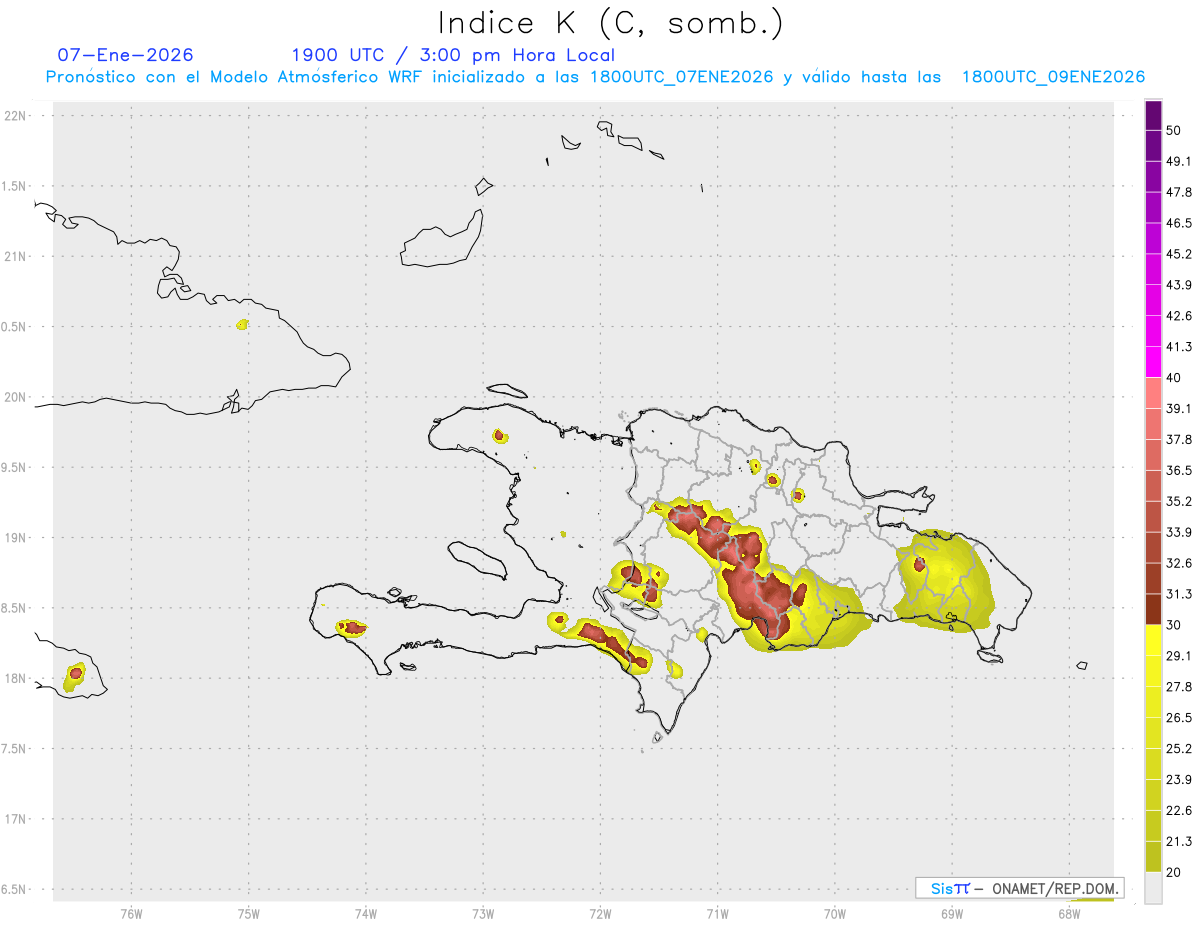Click longitude axis label "71W"

[718, 913]
